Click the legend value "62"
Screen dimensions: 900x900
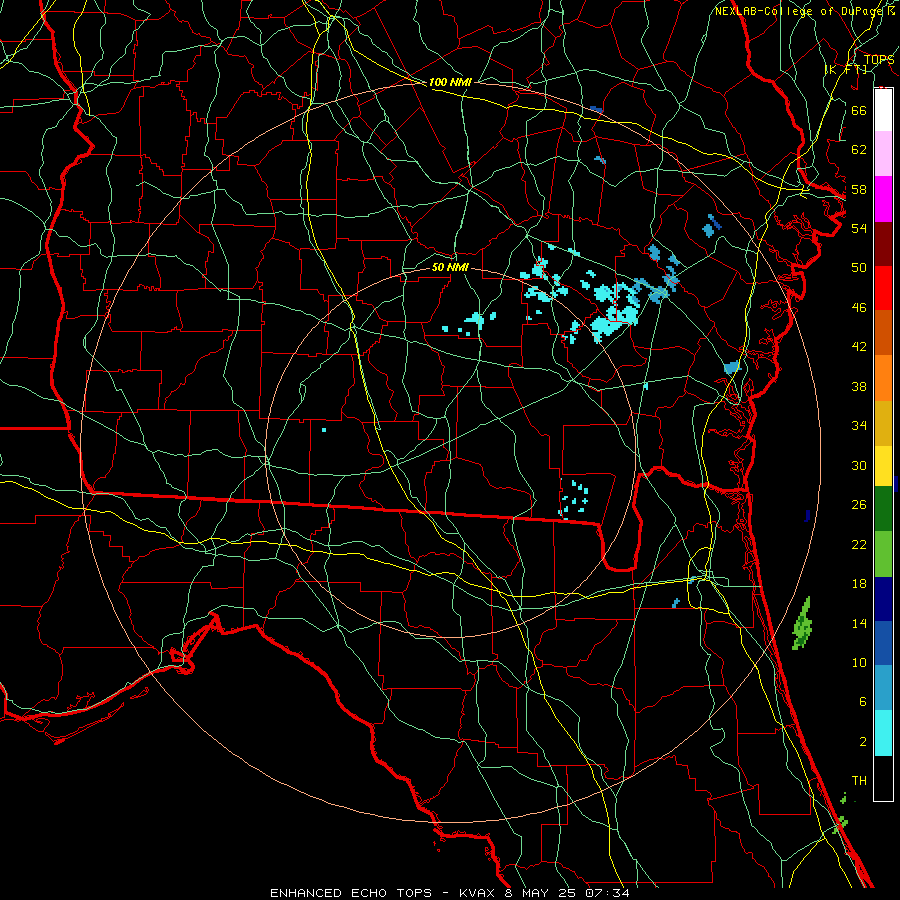click(x=859, y=150)
